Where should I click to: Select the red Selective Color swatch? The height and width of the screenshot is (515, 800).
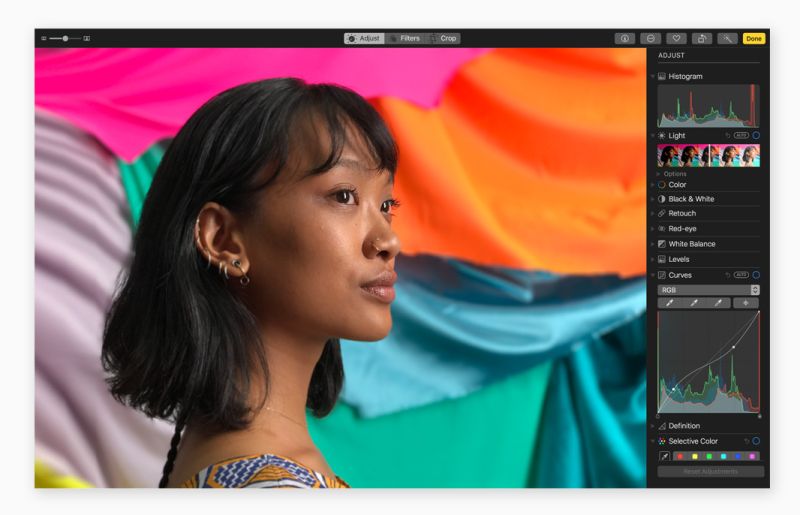pos(680,456)
